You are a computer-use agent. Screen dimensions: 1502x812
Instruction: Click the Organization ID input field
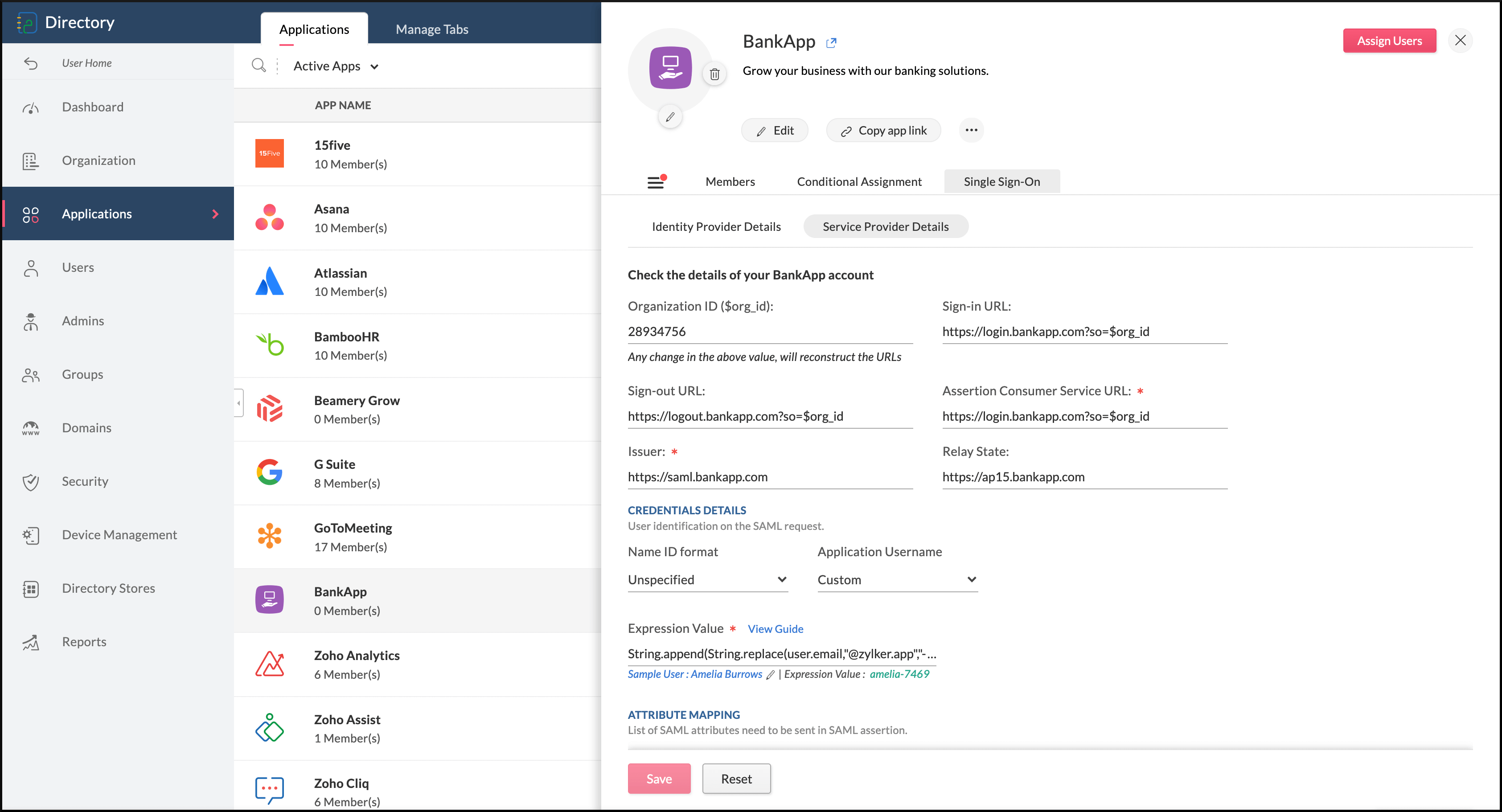click(x=769, y=331)
